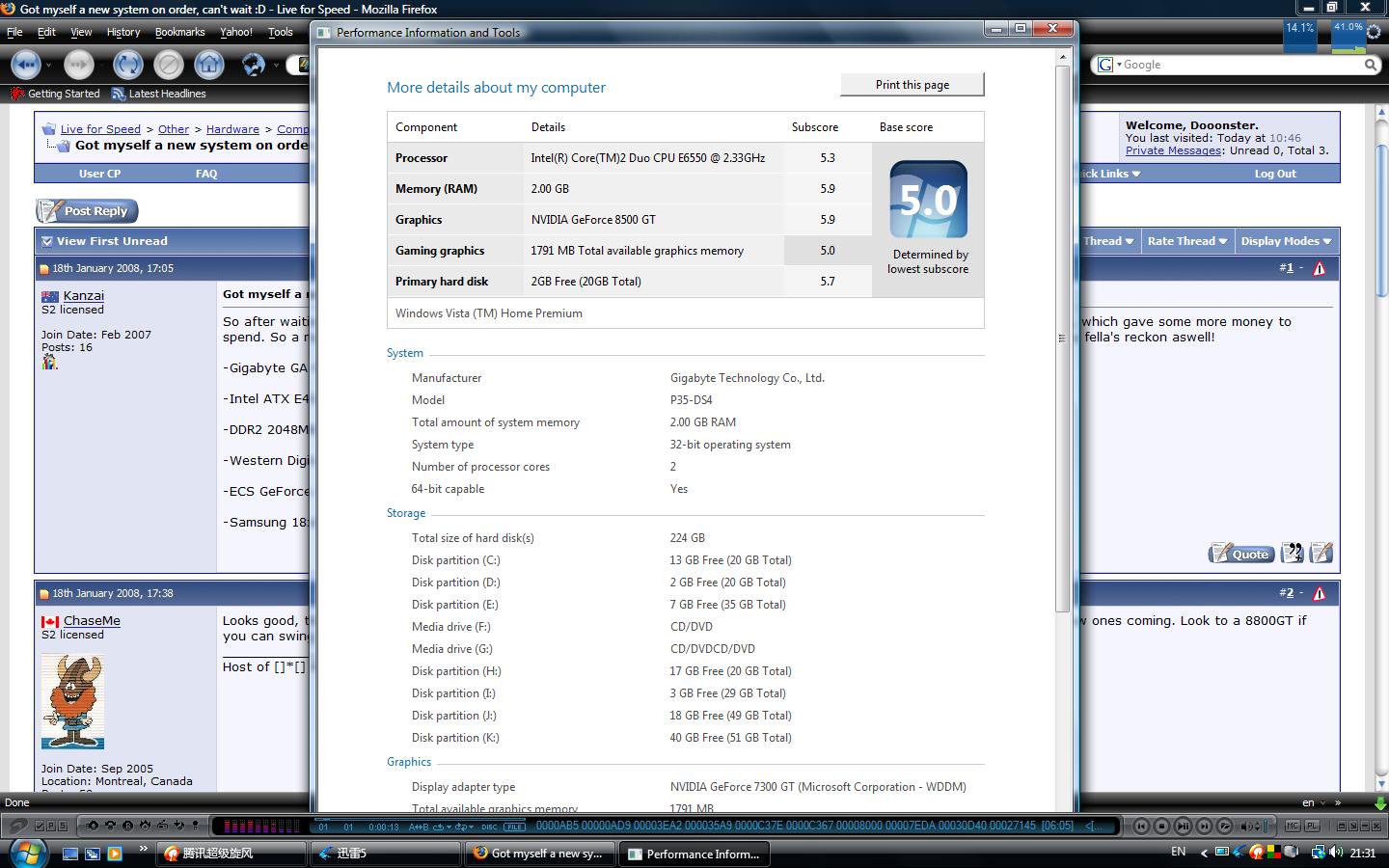Open Quick Links dropdown in forum navbar
The height and width of the screenshot is (868, 1389).
click(x=1110, y=174)
